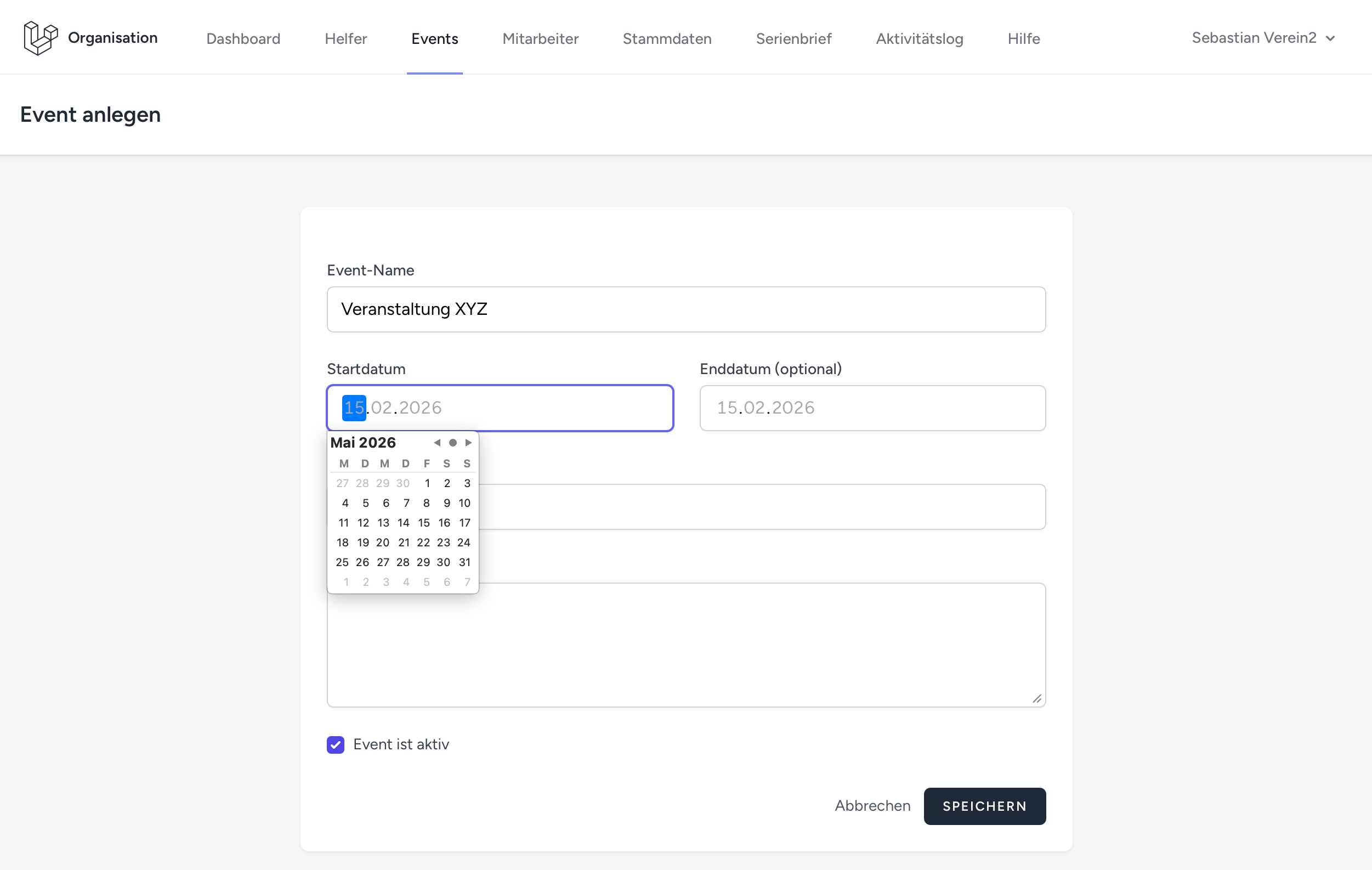Select May 15 in the calendar
This screenshot has width=1372, height=870.
[x=424, y=523]
